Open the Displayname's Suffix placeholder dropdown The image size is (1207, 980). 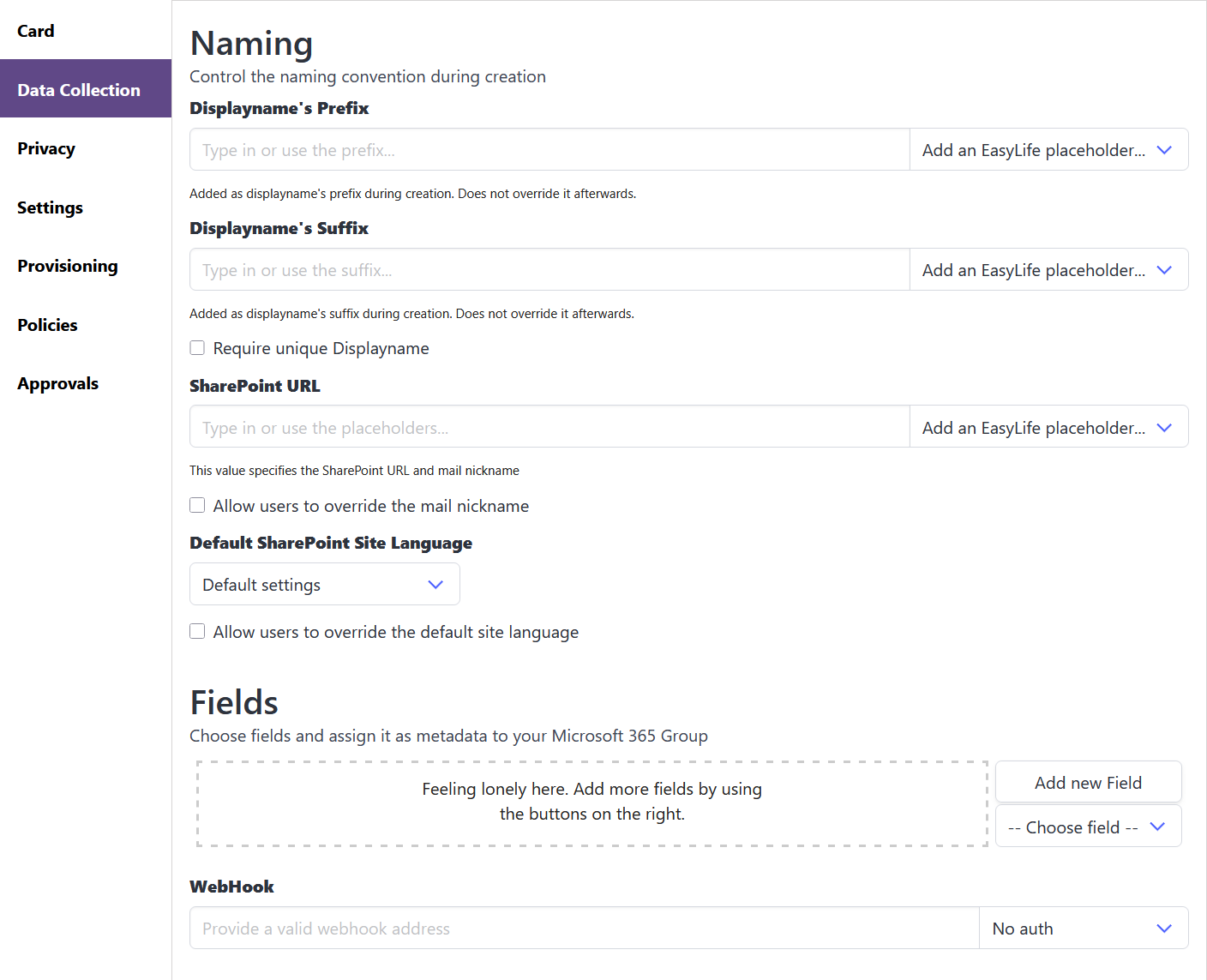[x=1048, y=269]
